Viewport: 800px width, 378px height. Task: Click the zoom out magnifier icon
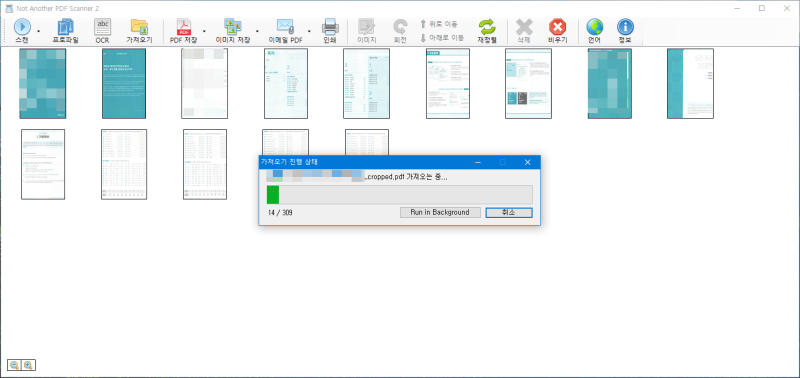click(x=14, y=365)
